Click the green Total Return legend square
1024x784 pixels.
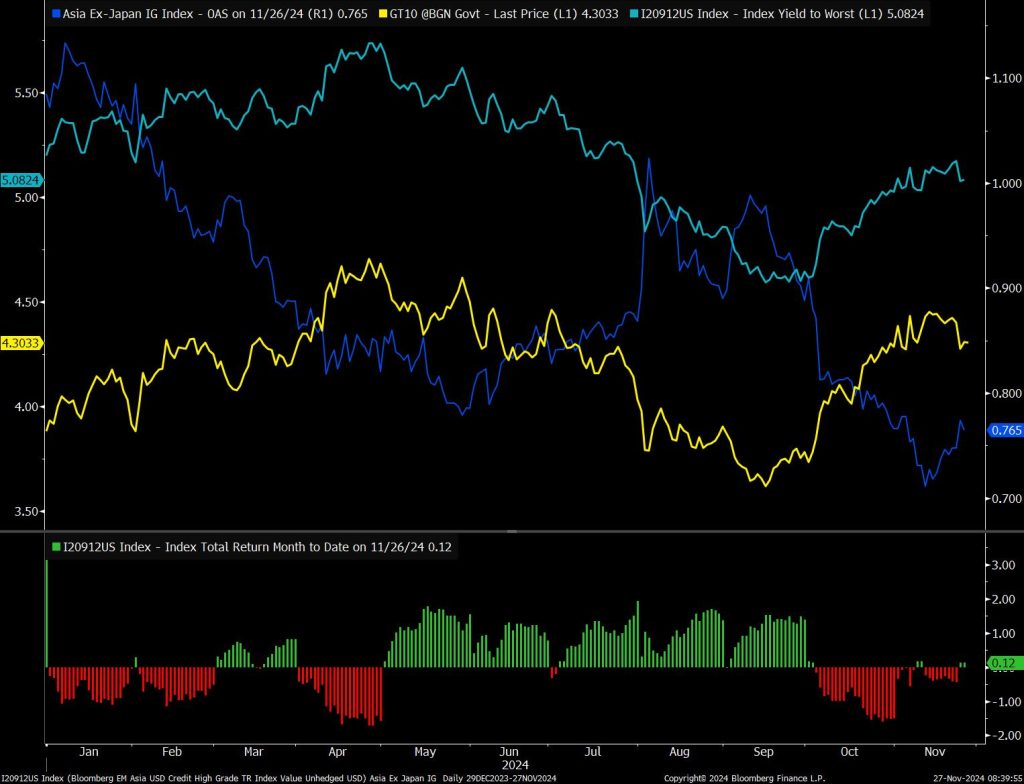pos(55,547)
